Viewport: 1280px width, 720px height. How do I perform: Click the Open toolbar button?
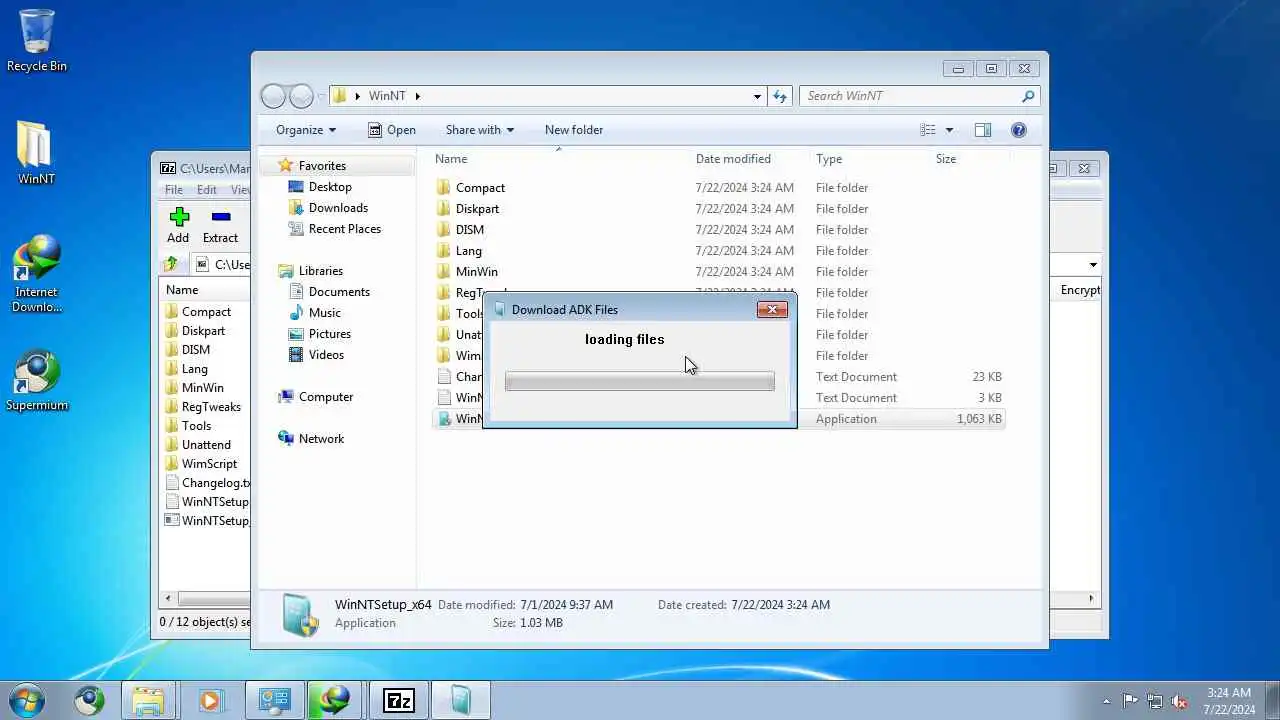391,130
